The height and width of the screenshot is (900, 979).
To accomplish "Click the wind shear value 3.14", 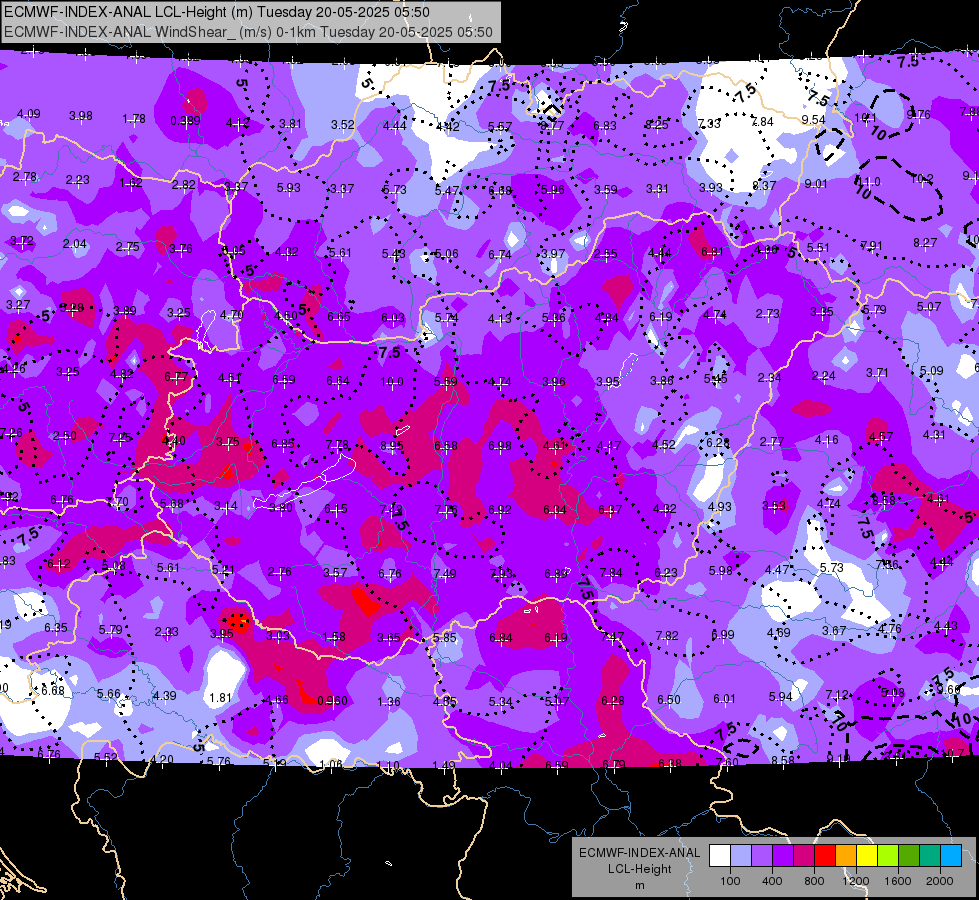I will pyautogui.click(x=225, y=506).
